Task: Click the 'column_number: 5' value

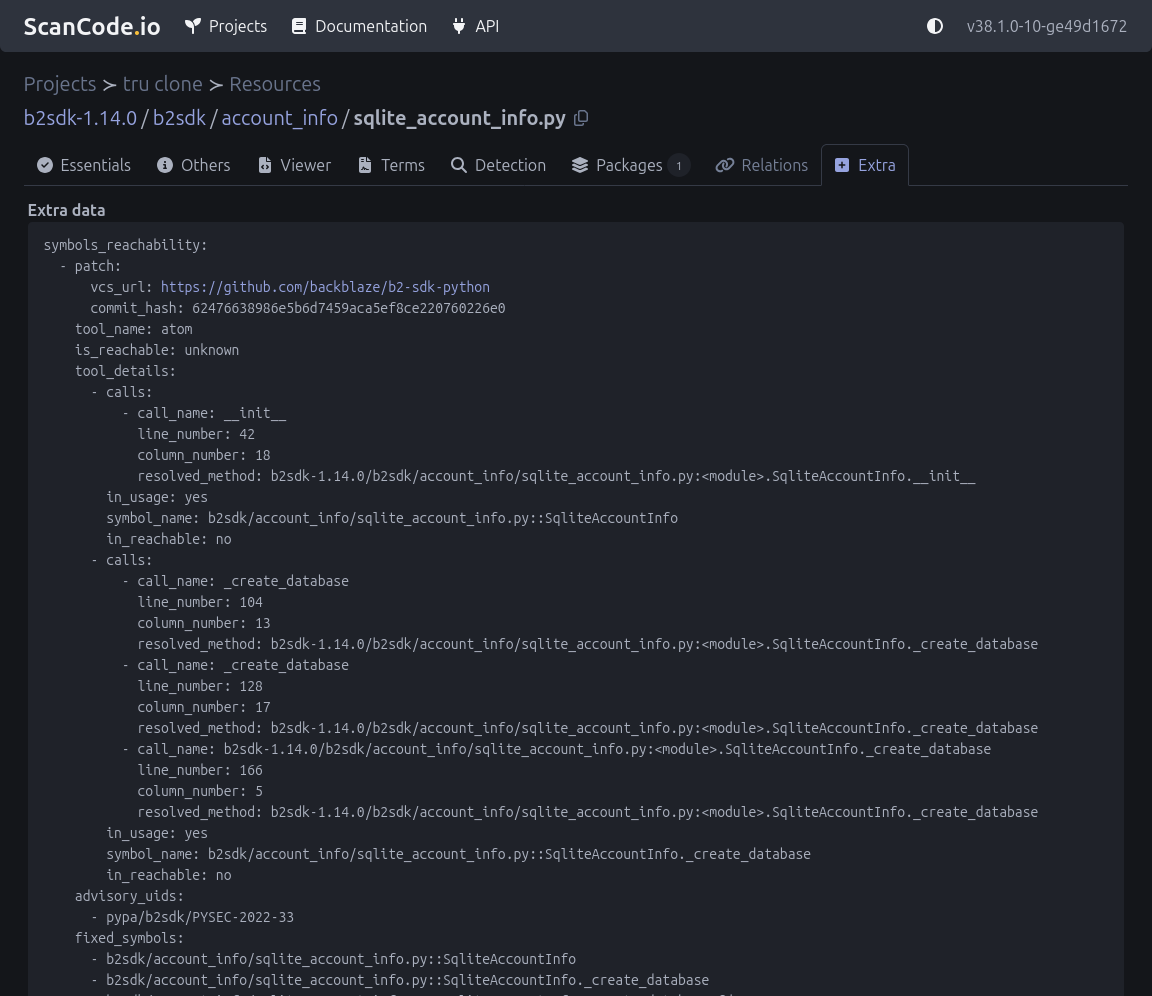Action: click(259, 791)
